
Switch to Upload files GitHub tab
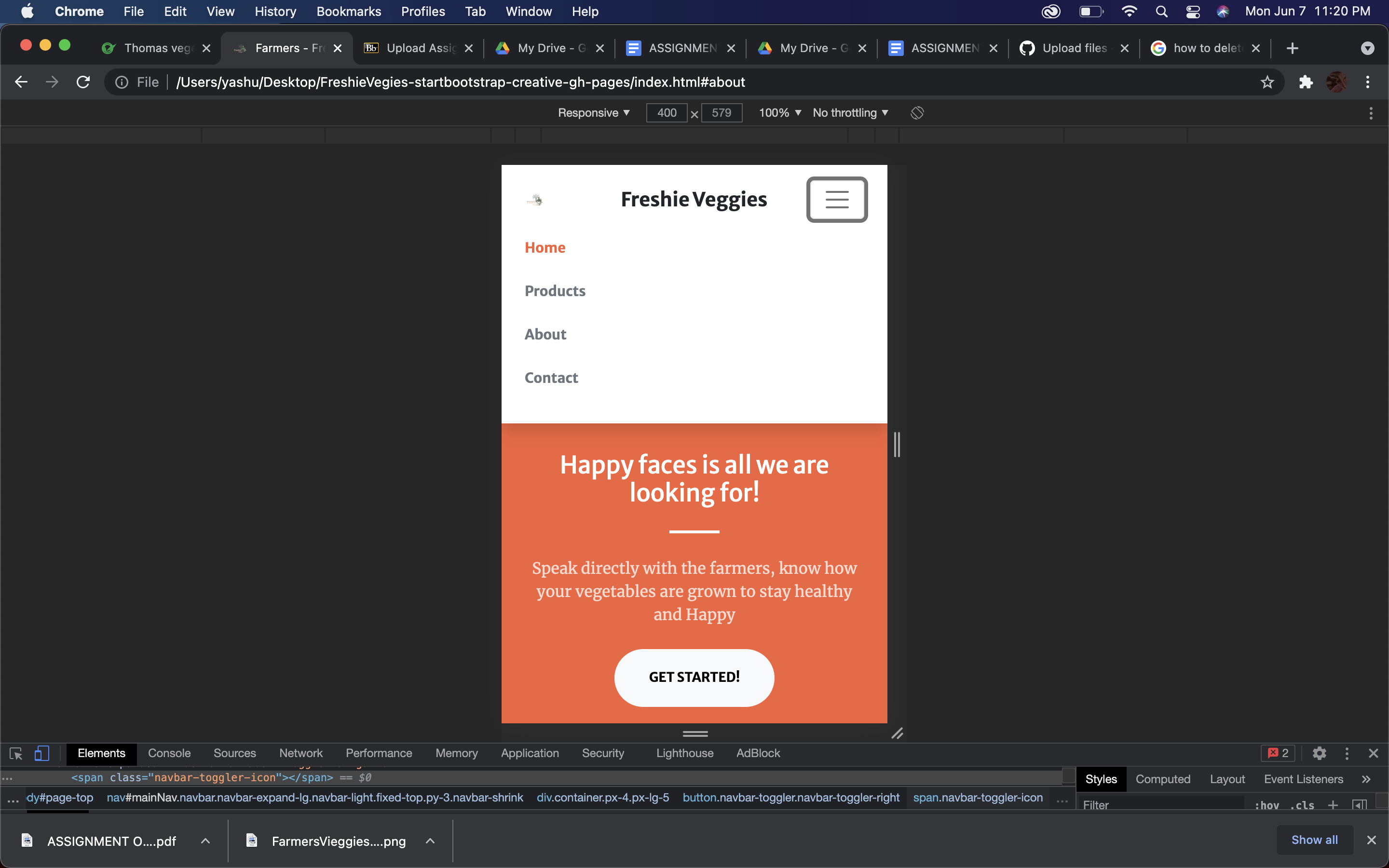[x=1073, y=48]
